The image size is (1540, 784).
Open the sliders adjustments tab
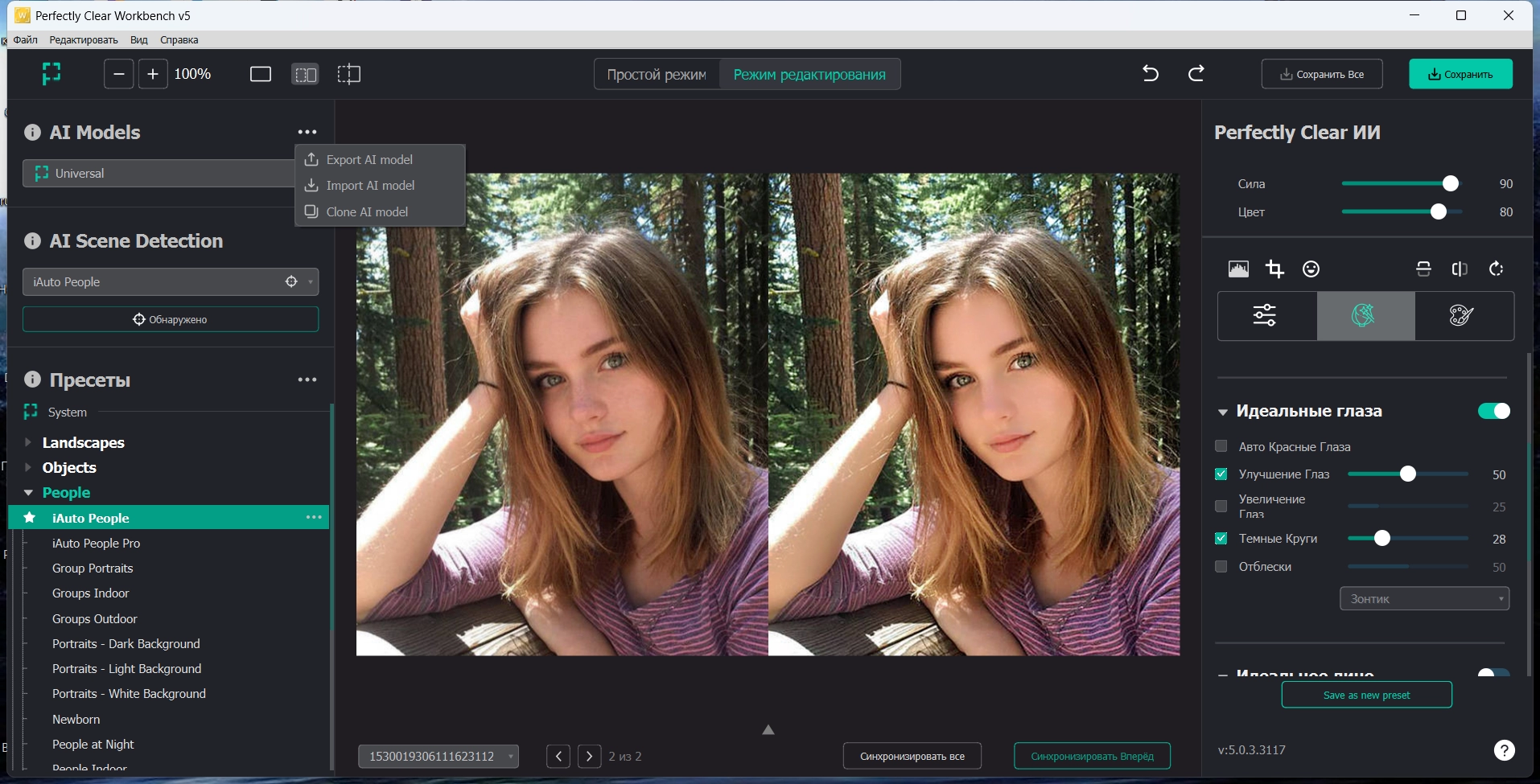click(x=1266, y=315)
